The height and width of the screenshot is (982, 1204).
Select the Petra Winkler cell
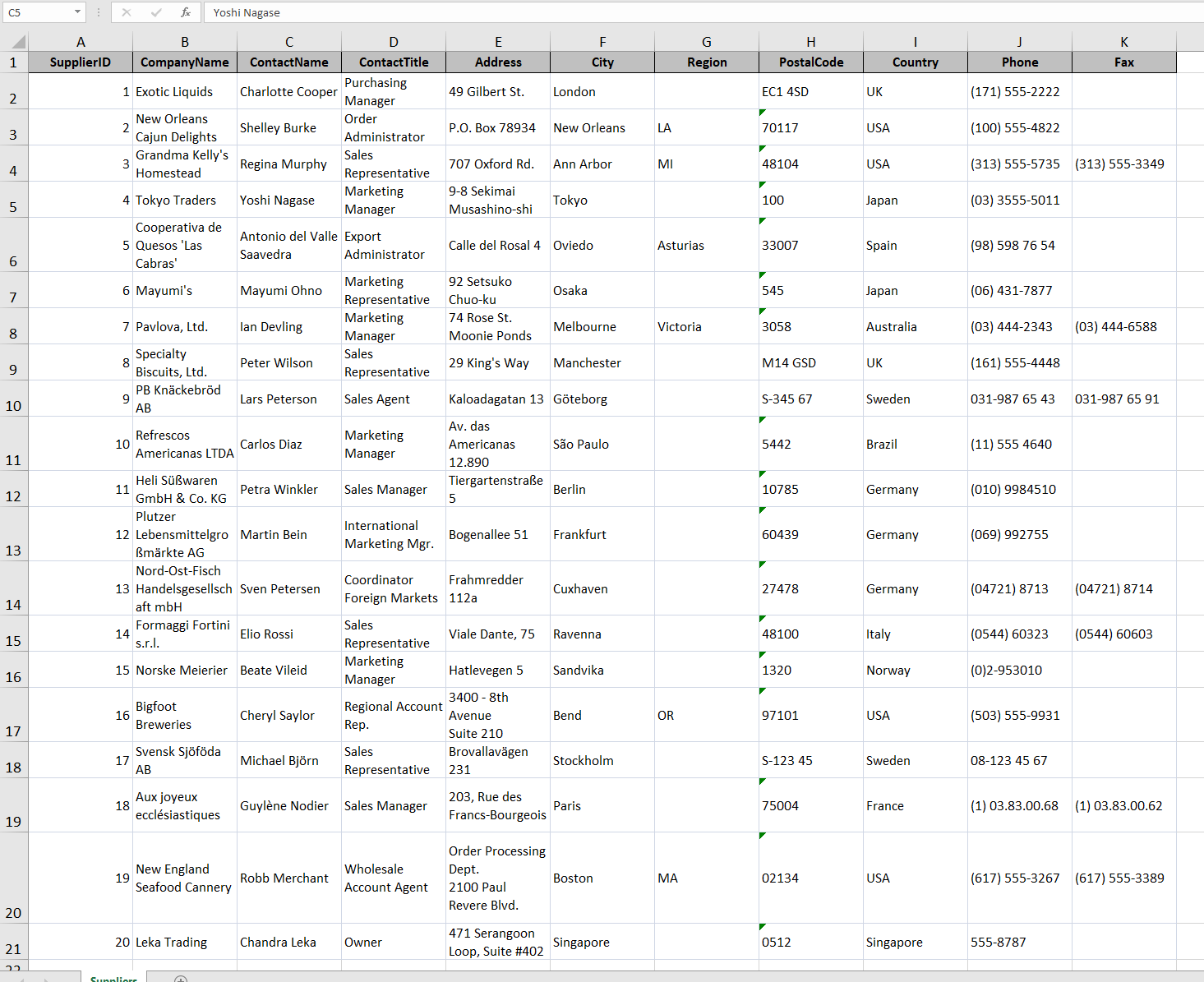(x=289, y=489)
